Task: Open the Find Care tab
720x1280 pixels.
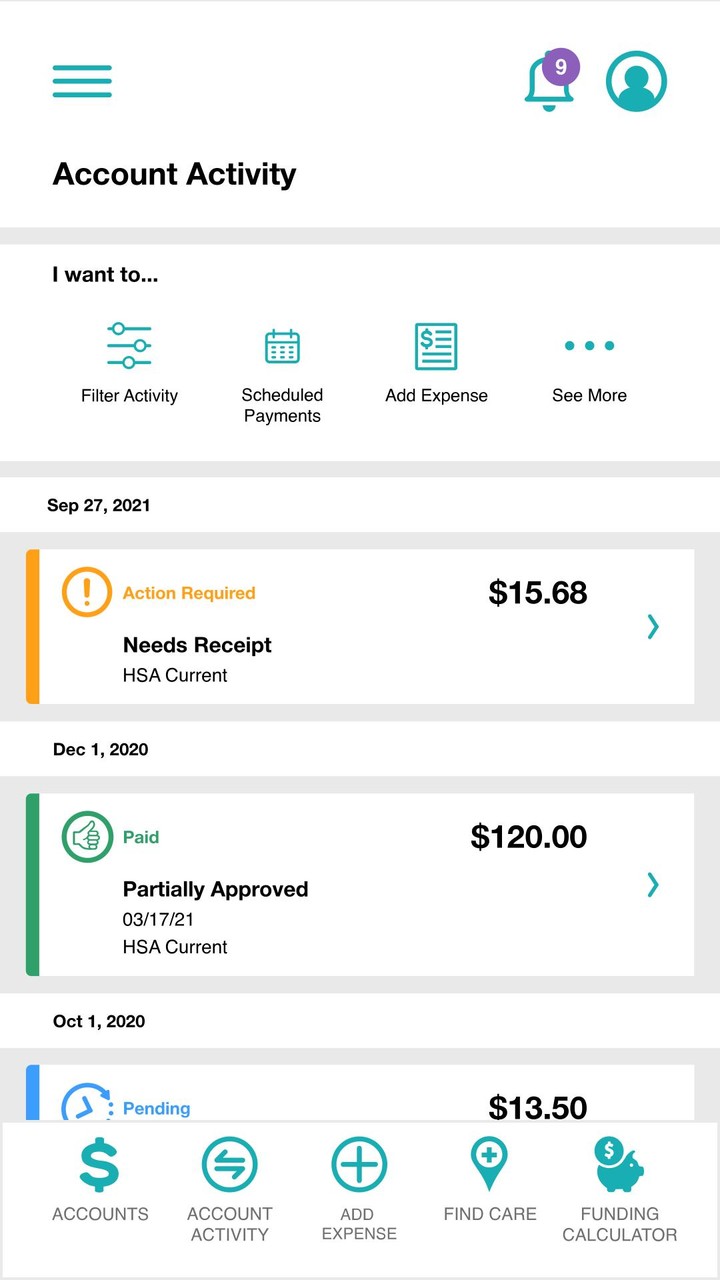Action: [490, 1180]
